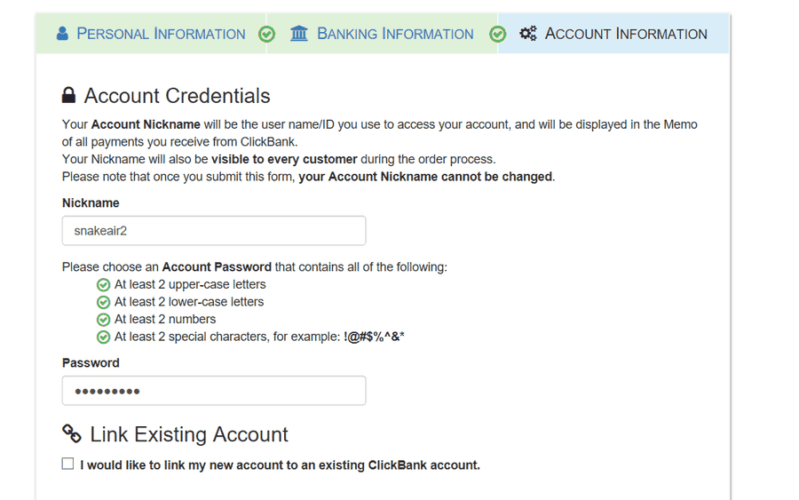Click the gears icon beside Account Information

528,34
